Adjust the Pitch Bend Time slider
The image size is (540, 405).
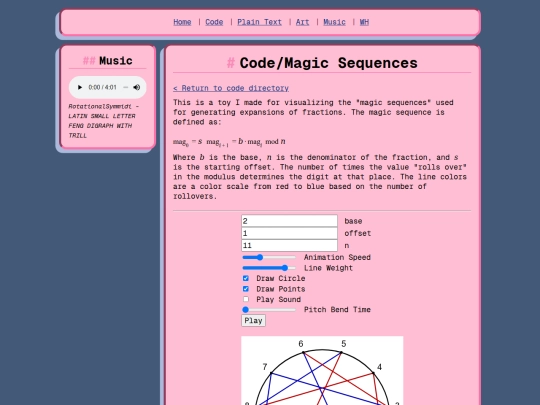click(269, 310)
